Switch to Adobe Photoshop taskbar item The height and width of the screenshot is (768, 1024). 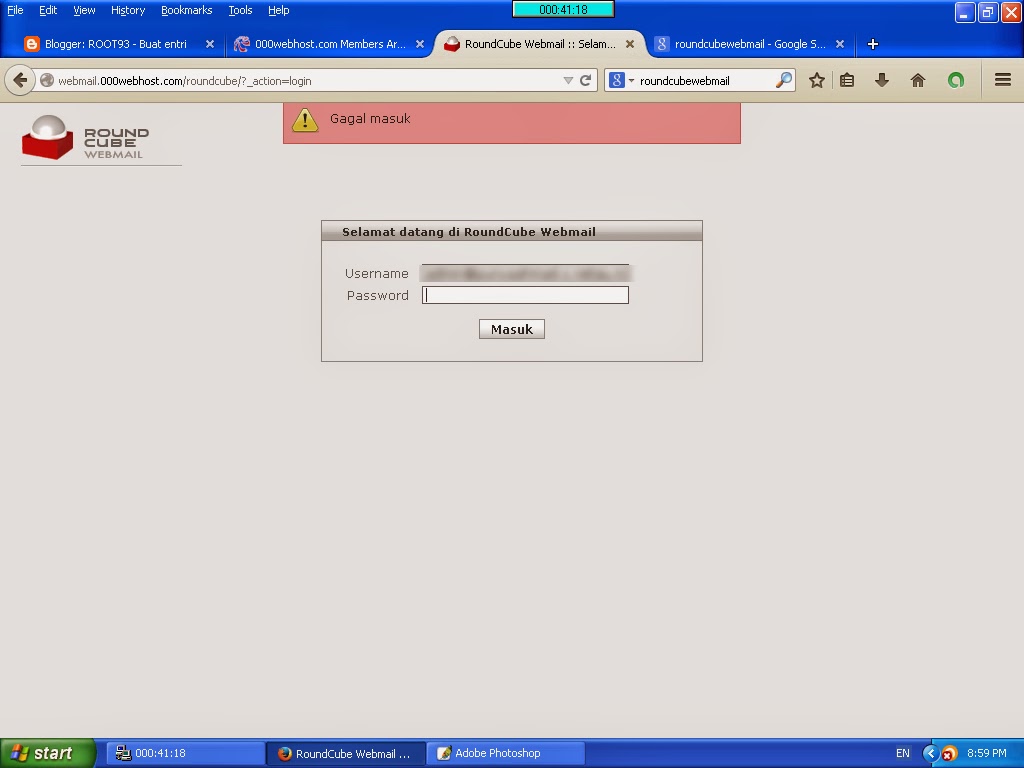pos(505,753)
